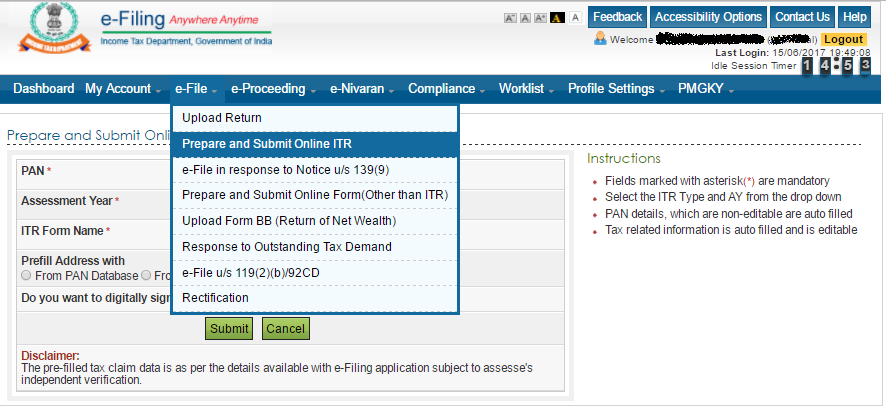Image resolution: width=886 pixels, height=411 pixels.
Task: Switch to the black high-contrast theme
Action: [559, 18]
